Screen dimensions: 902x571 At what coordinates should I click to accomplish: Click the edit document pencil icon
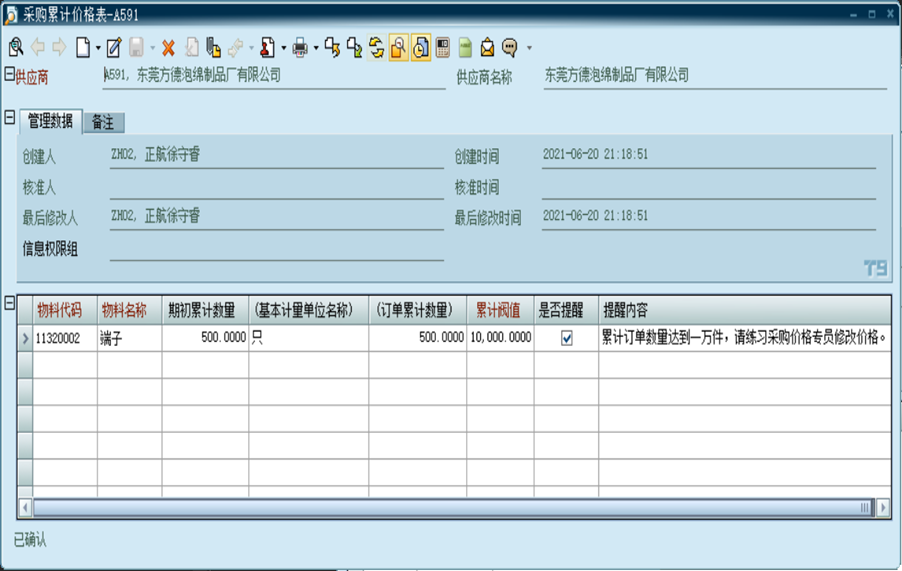pos(114,47)
